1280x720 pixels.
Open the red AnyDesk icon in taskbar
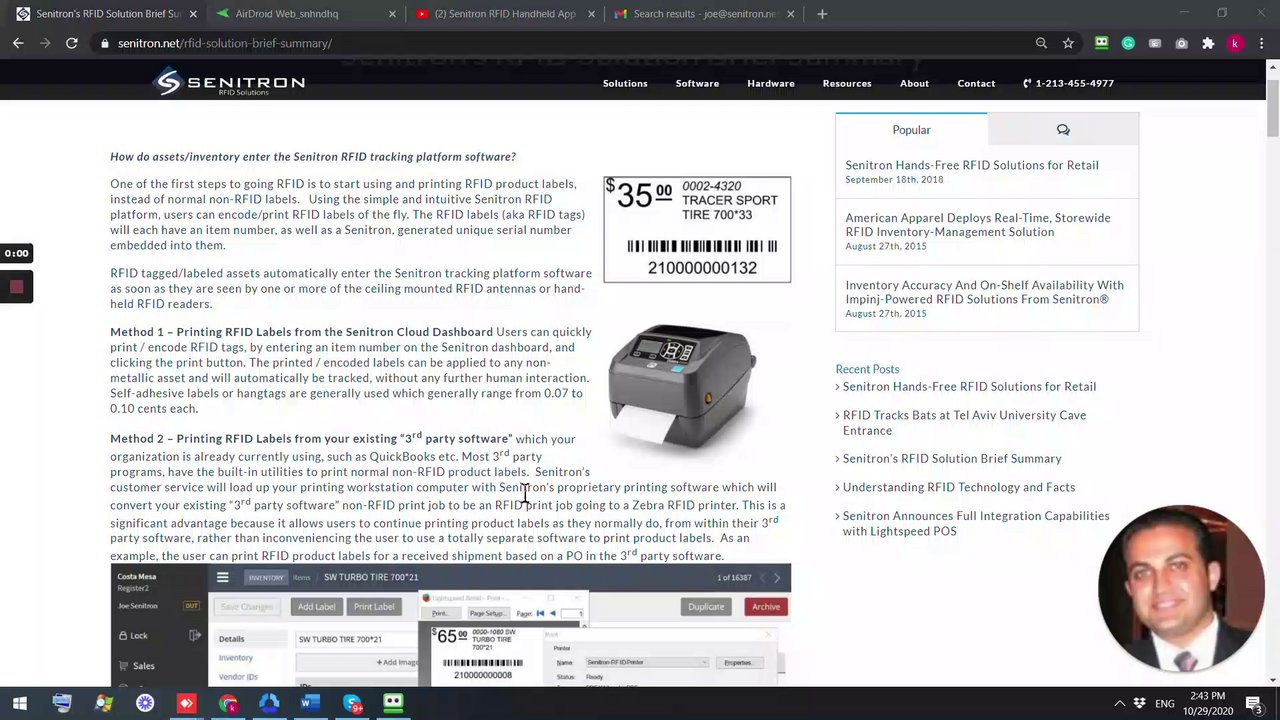point(186,703)
